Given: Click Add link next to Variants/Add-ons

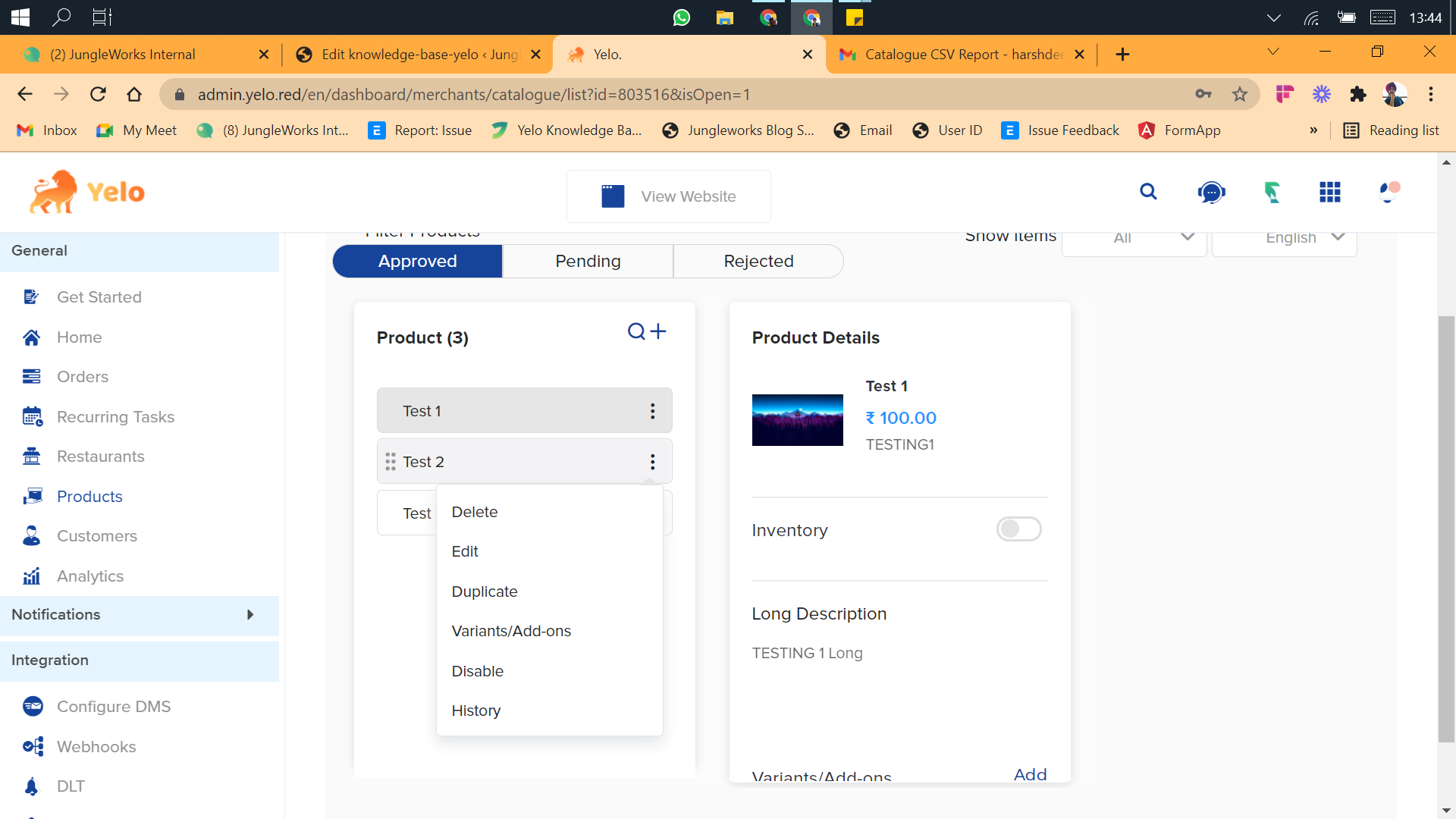Looking at the screenshot, I should pyautogui.click(x=1030, y=774).
